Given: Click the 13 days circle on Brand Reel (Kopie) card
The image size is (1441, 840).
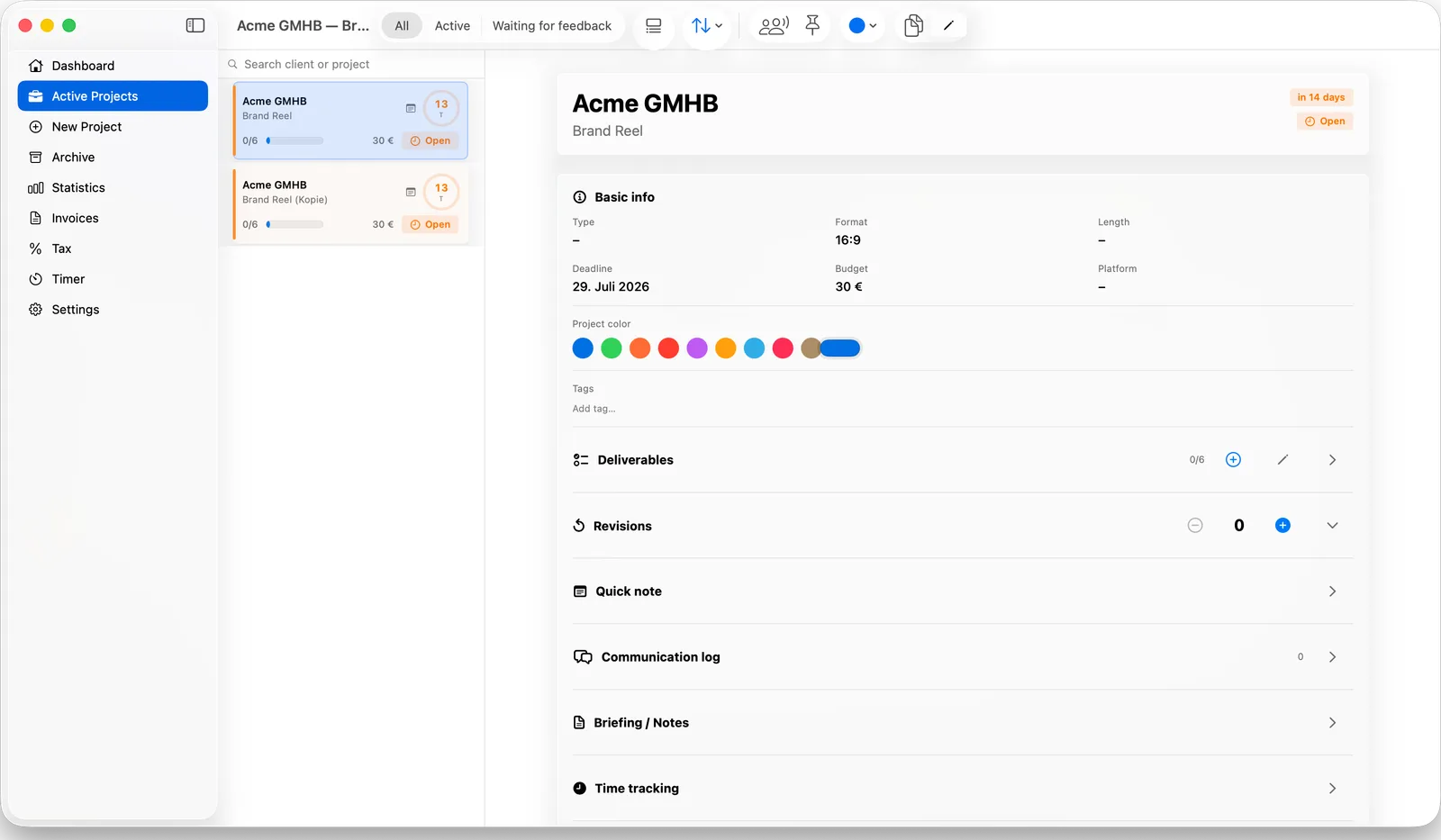Looking at the screenshot, I should point(441,192).
